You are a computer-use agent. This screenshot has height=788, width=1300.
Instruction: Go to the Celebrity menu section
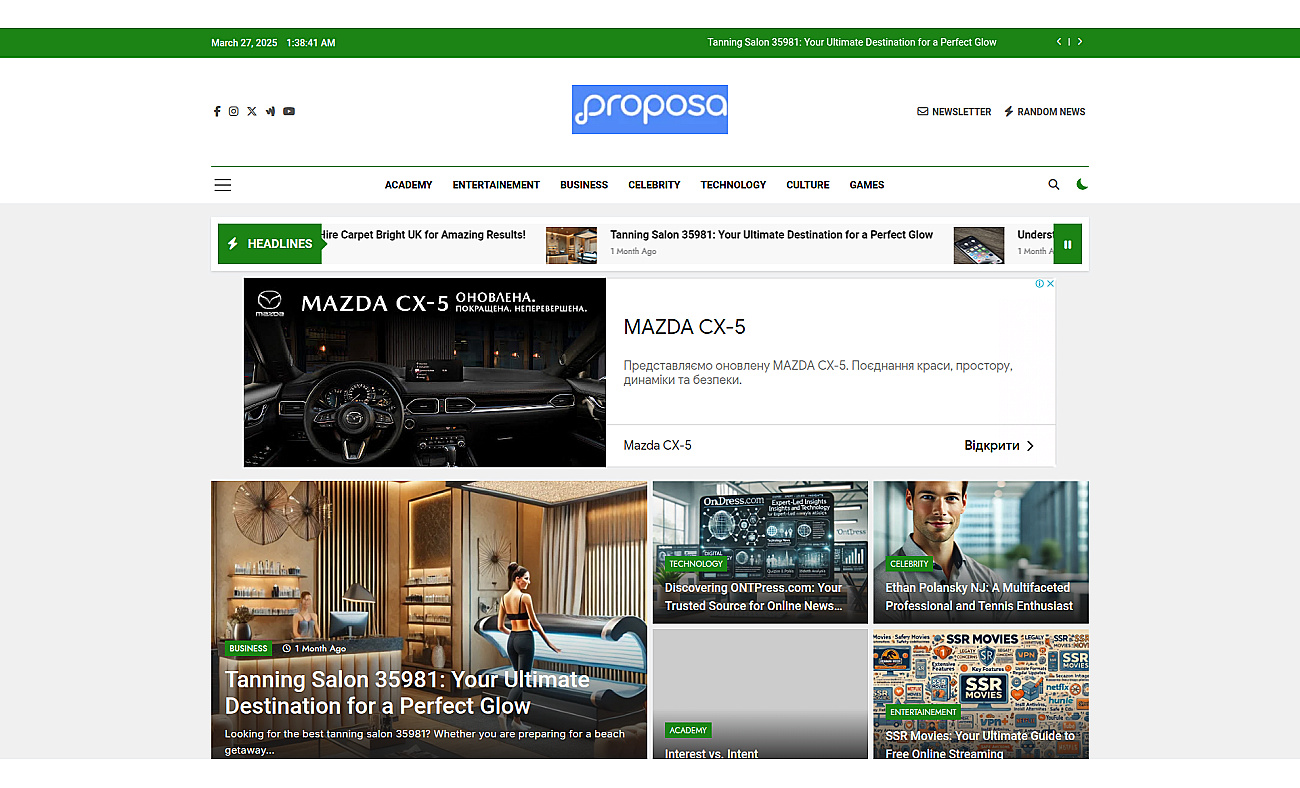coord(654,185)
